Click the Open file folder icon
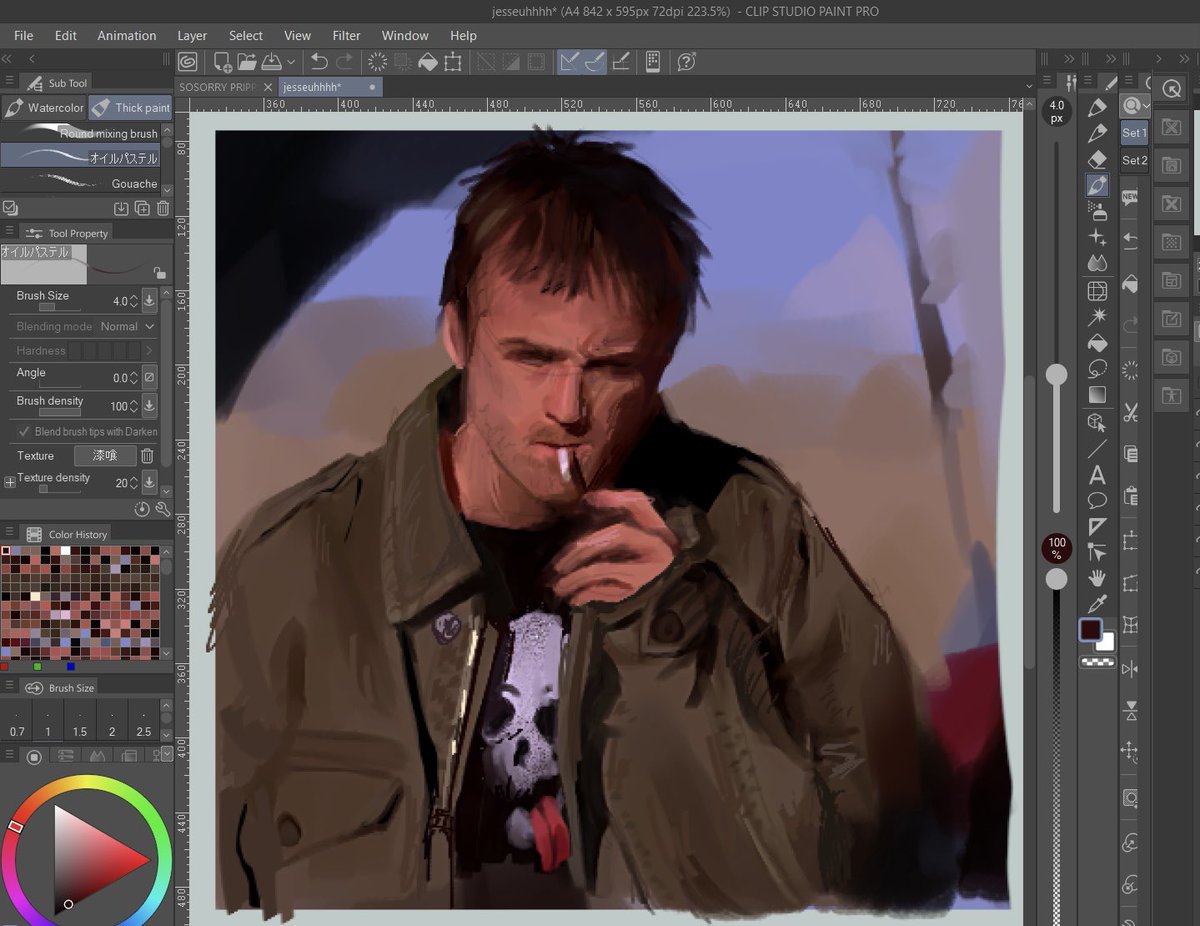Screen dimensions: 1200x926 pyautogui.click(x=248, y=62)
